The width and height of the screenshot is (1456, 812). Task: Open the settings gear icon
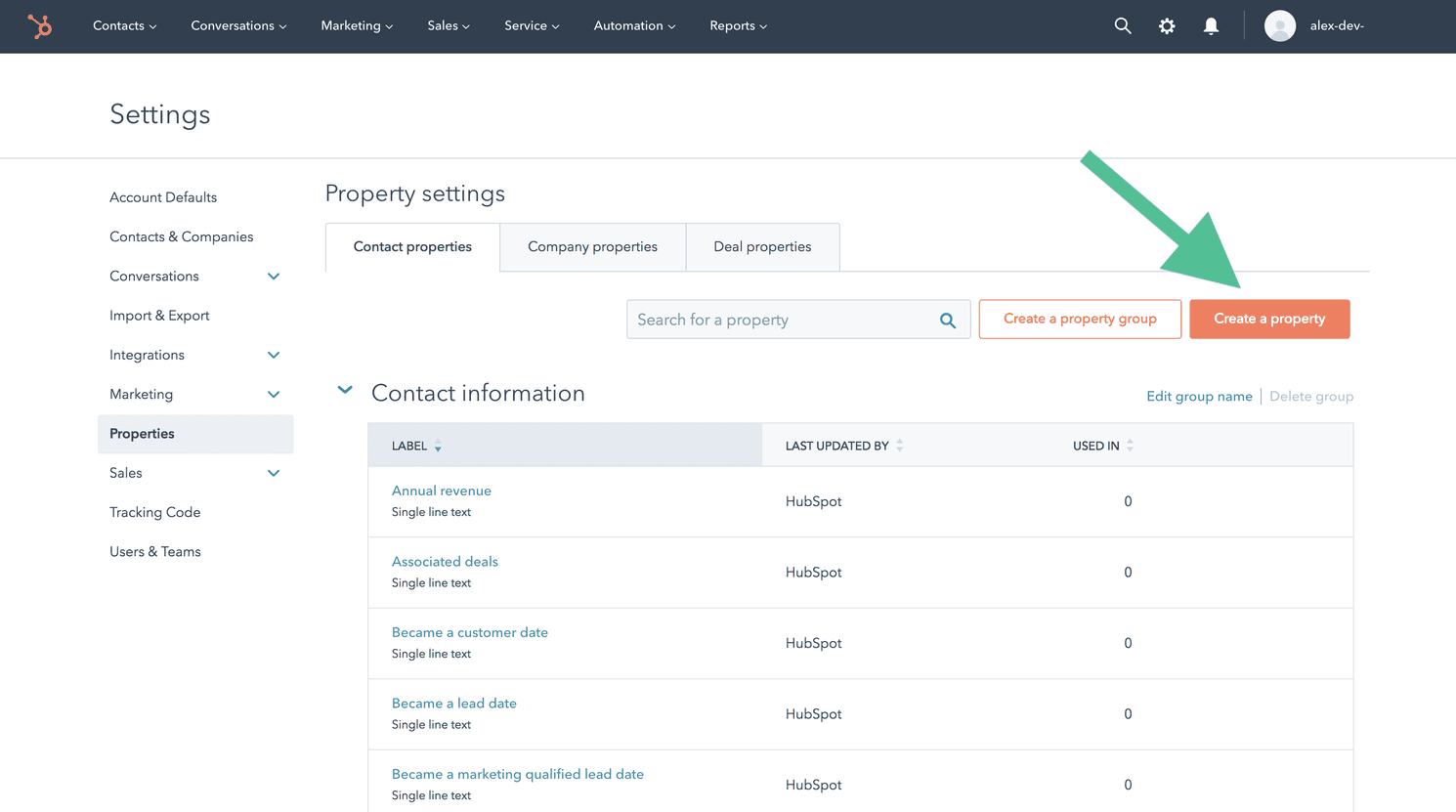1167,26
